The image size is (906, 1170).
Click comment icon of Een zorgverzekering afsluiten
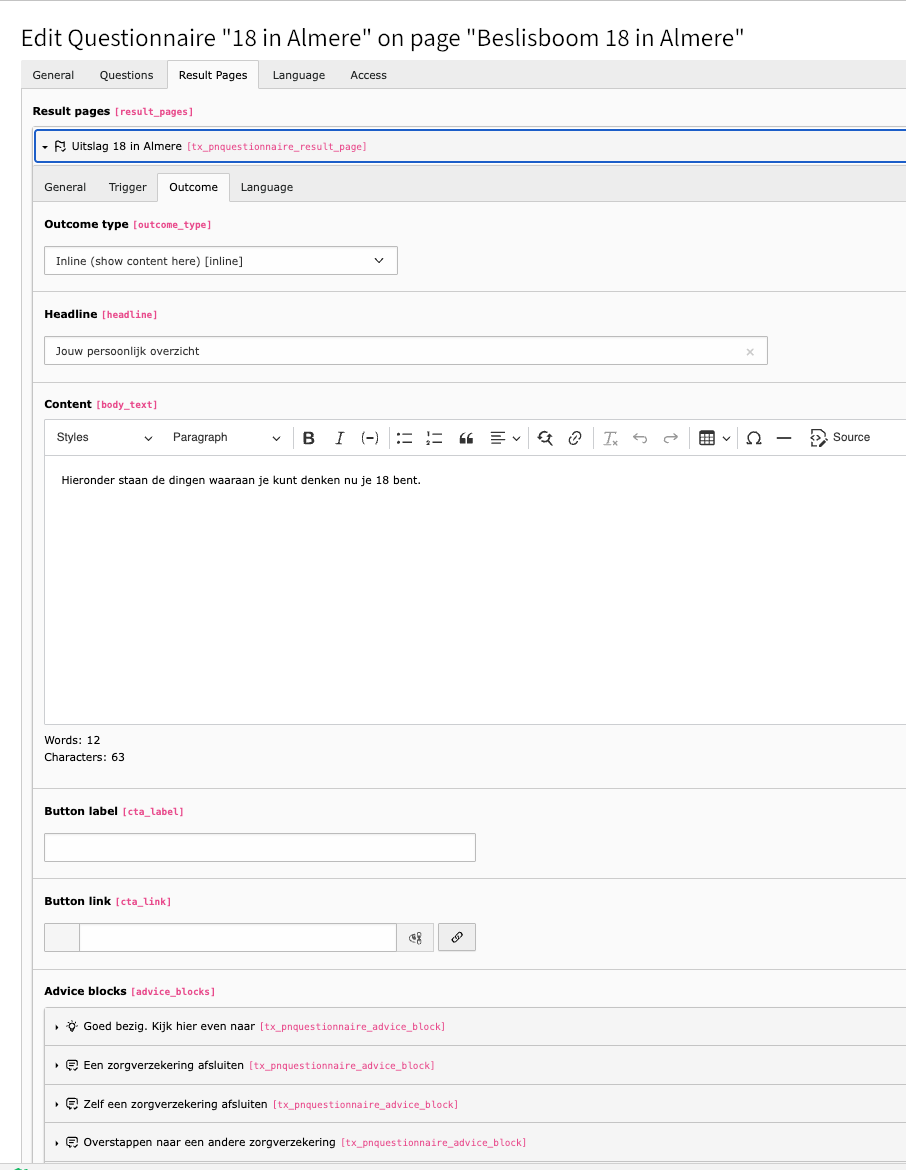72,1066
